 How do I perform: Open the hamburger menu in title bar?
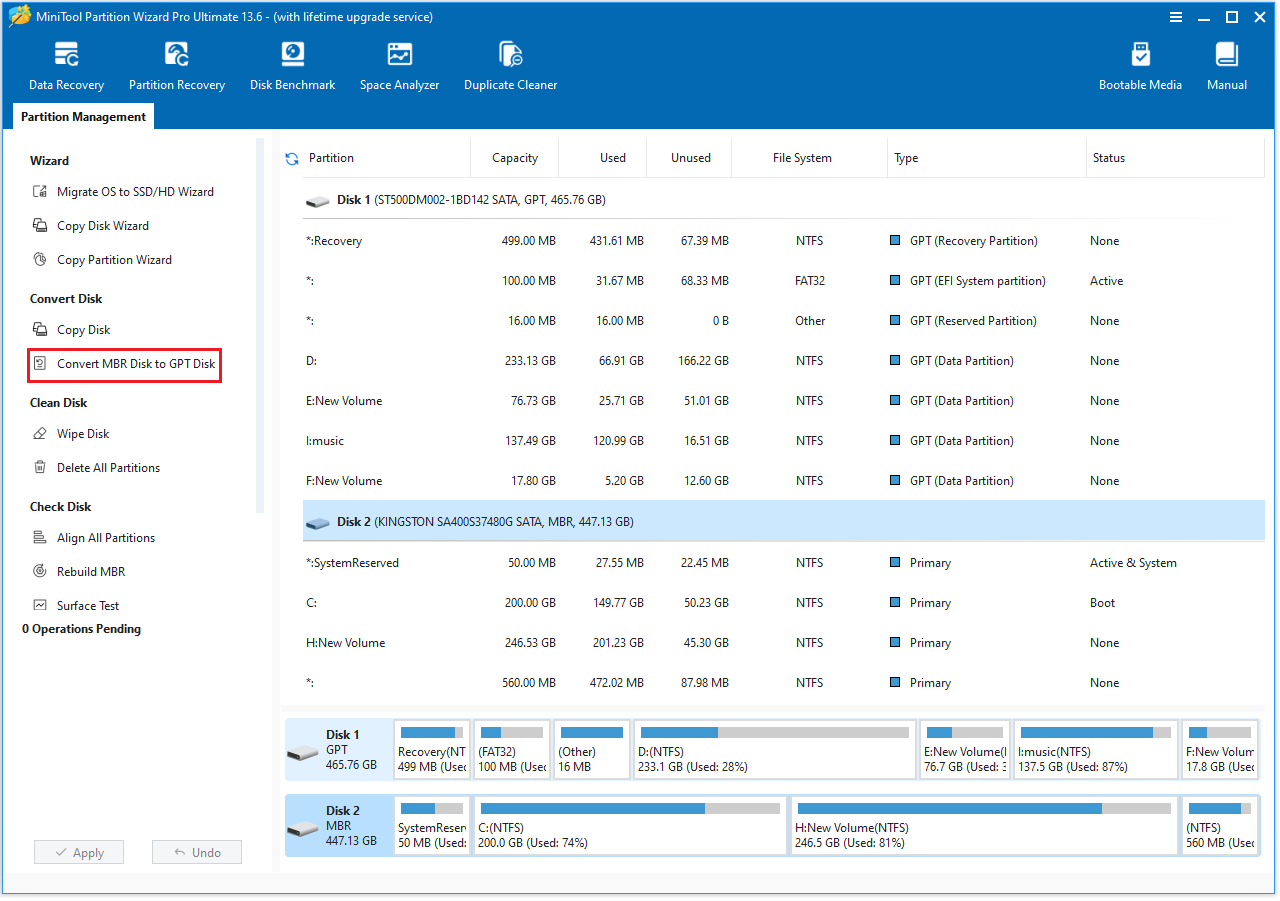1177,17
